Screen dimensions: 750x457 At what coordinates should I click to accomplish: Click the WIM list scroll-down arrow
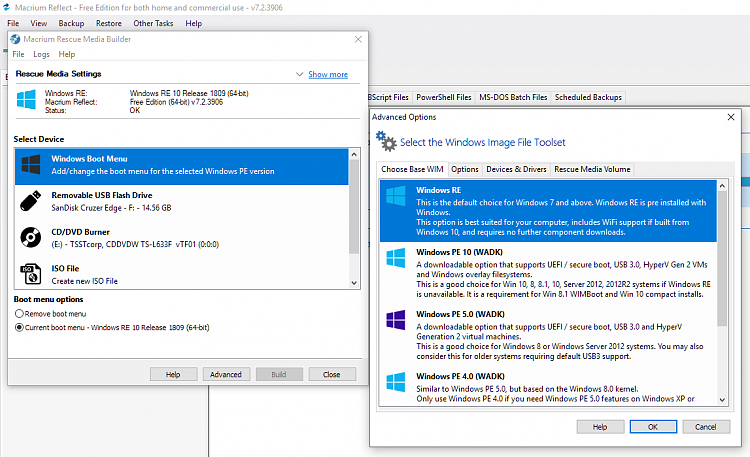(722, 400)
